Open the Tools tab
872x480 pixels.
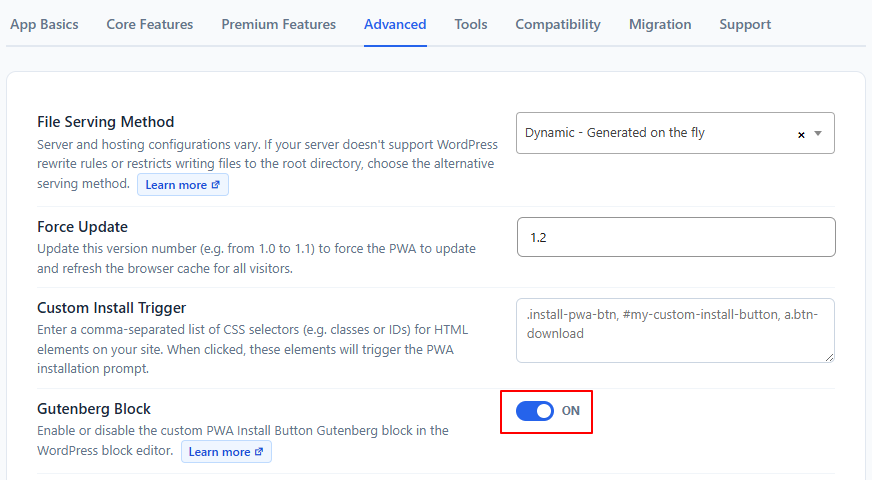(x=470, y=24)
